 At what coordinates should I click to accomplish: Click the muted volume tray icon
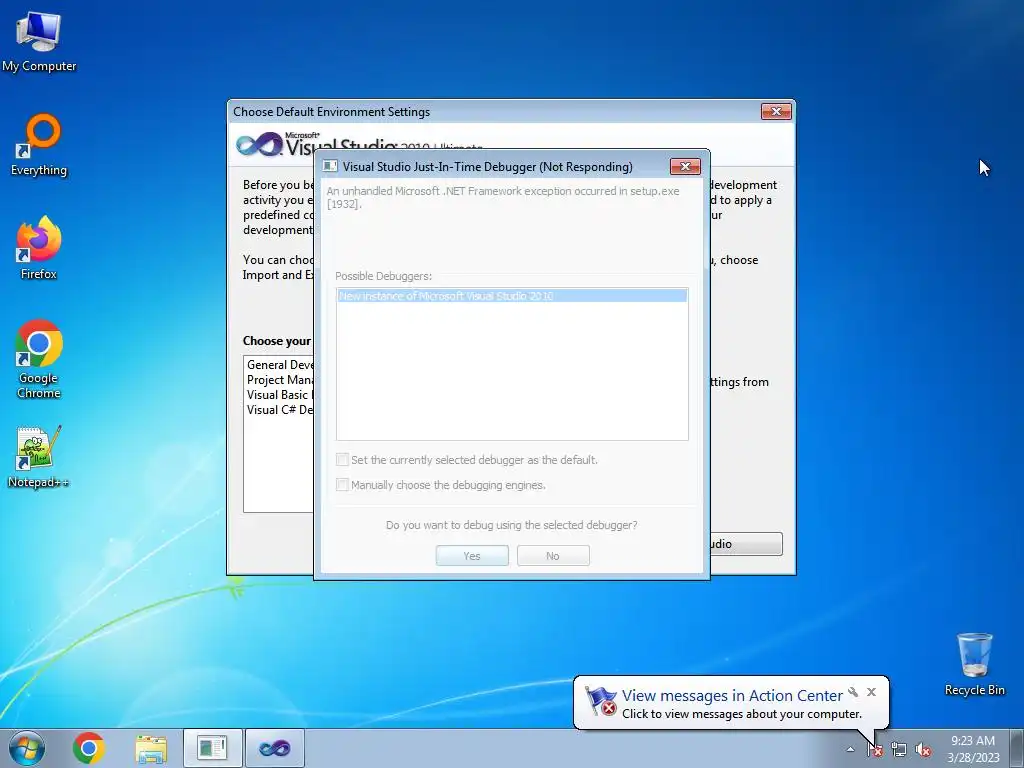coord(923,749)
